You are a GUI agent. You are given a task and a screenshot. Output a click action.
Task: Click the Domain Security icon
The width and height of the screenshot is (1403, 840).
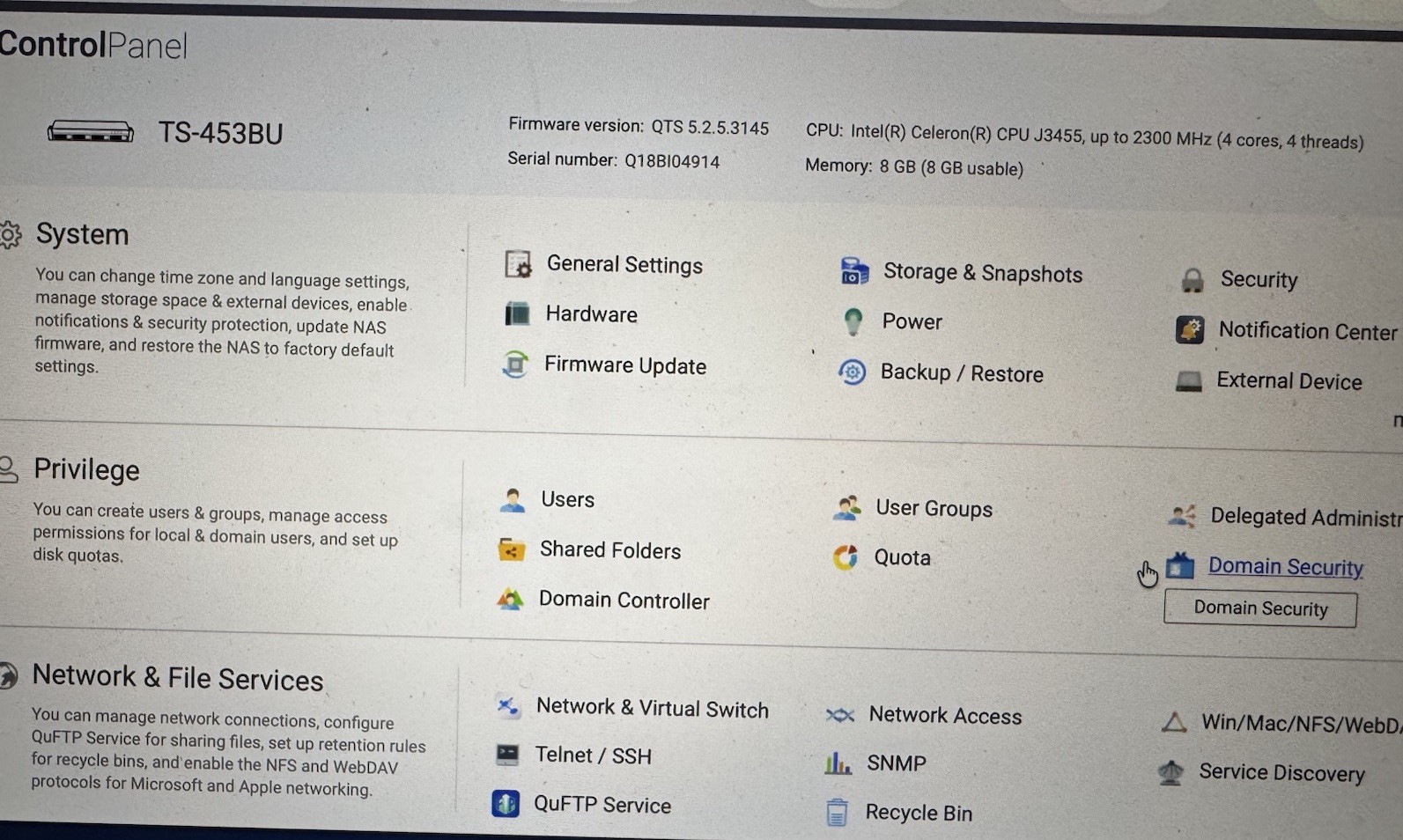(1180, 566)
